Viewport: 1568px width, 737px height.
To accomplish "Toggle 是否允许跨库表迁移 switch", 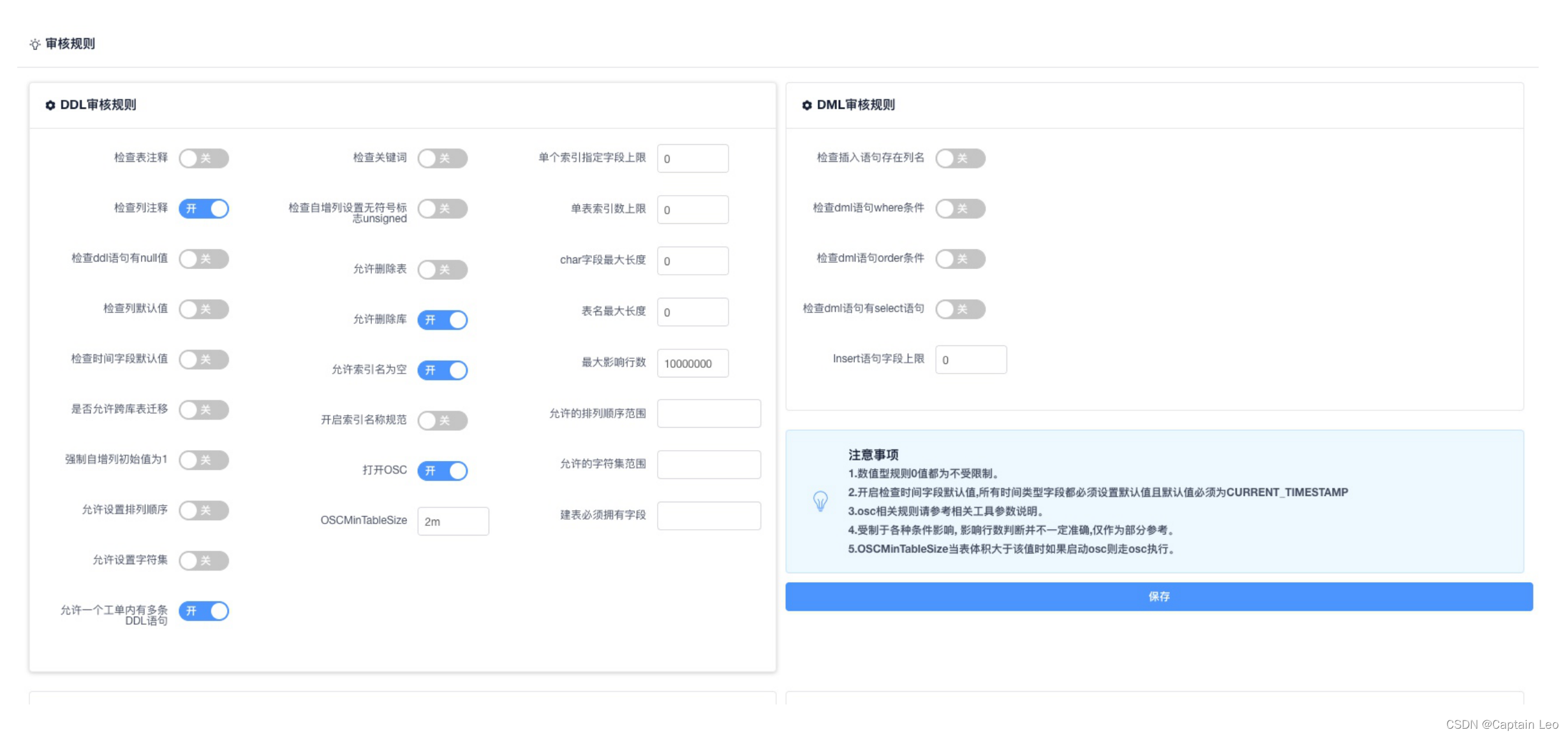I will (203, 410).
